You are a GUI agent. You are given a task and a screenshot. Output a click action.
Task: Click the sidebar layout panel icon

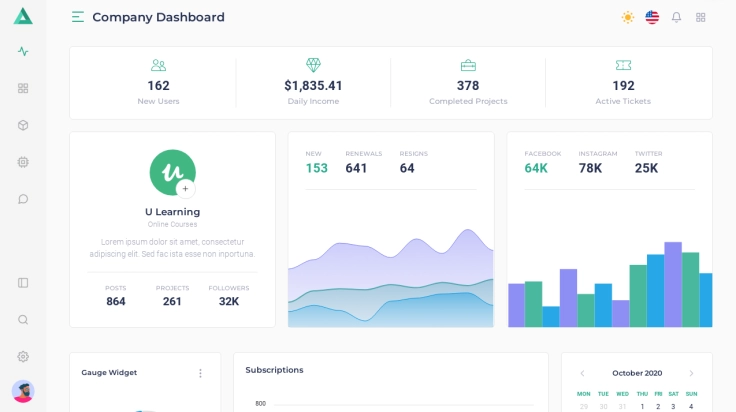point(23,283)
